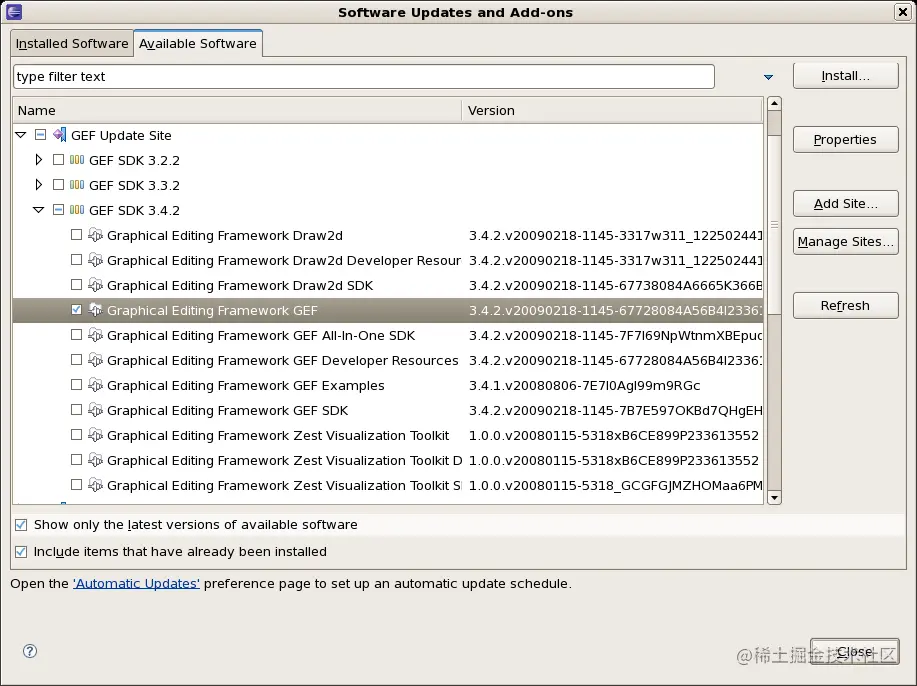The height and width of the screenshot is (686, 917).
Task: Check the Zest Visualization Toolkit S checkbox
Action: (76, 485)
